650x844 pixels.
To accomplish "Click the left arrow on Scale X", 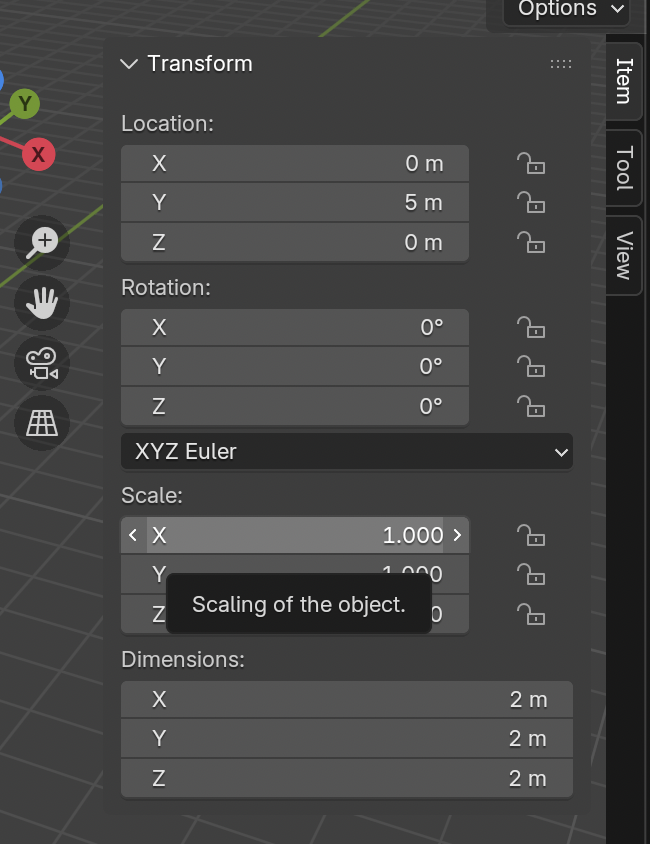I will click(133, 535).
